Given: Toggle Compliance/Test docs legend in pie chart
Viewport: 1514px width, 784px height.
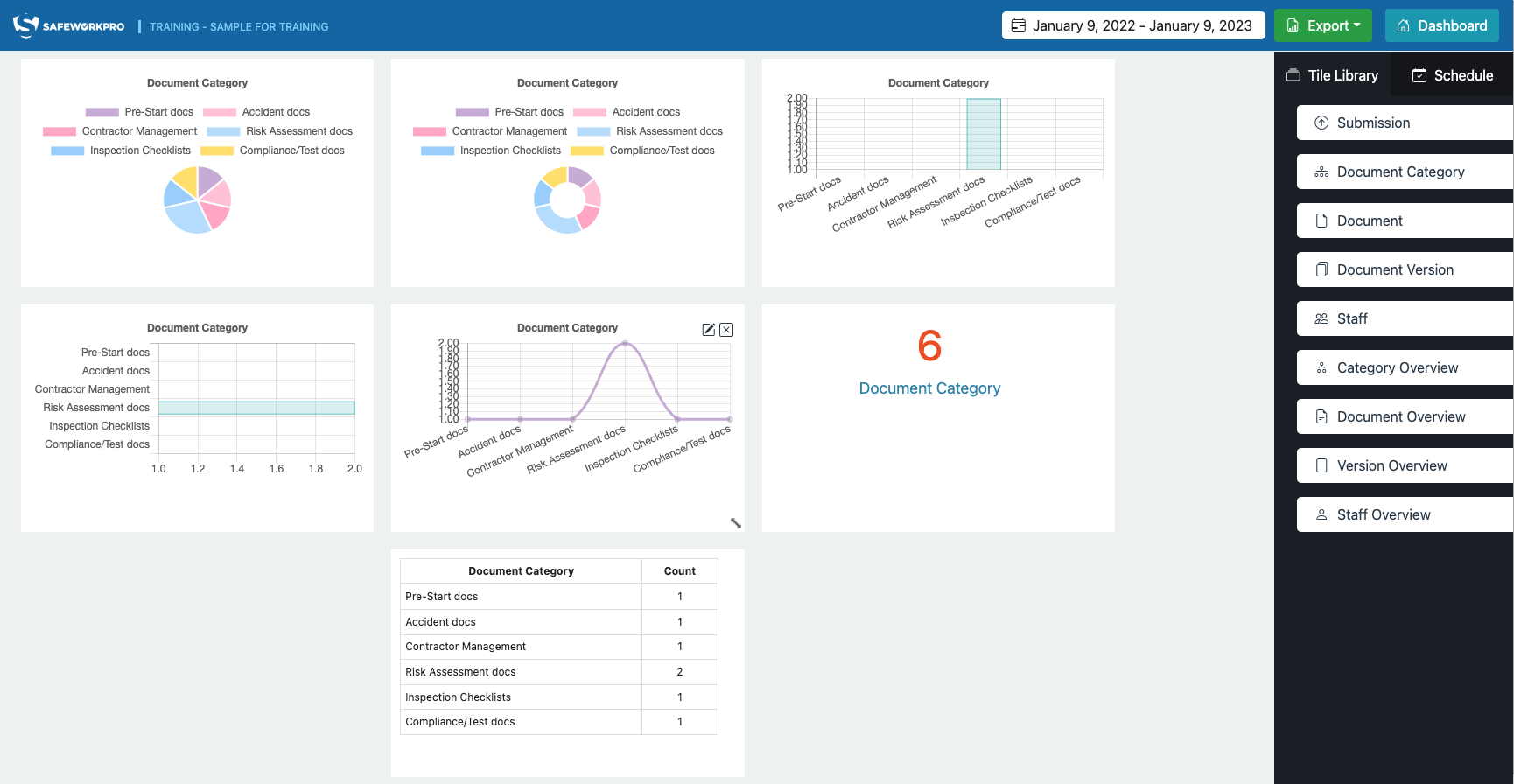Looking at the screenshot, I should pyautogui.click(x=272, y=150).
